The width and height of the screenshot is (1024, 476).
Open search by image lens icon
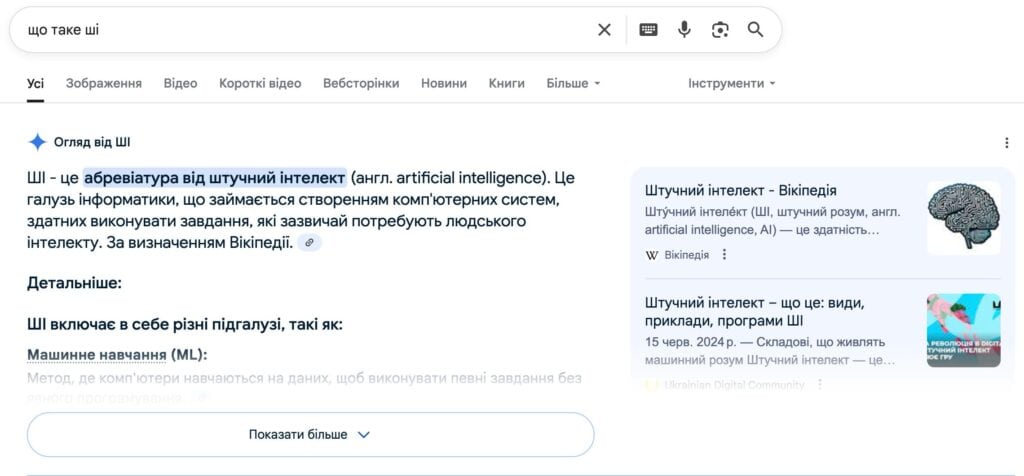[x=720, y=30]
